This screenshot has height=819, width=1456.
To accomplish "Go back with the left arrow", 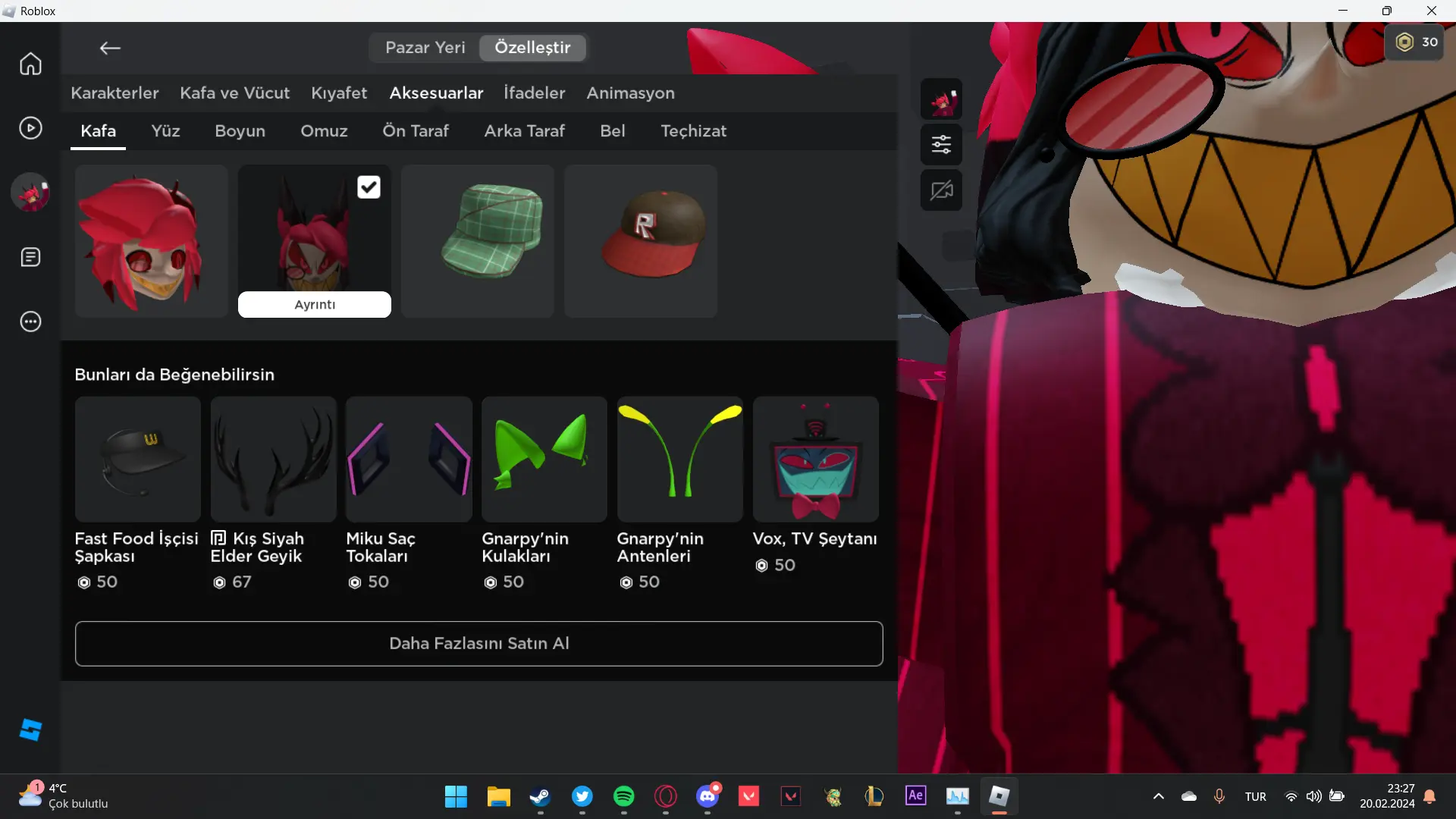I will [x=110, y=48].
